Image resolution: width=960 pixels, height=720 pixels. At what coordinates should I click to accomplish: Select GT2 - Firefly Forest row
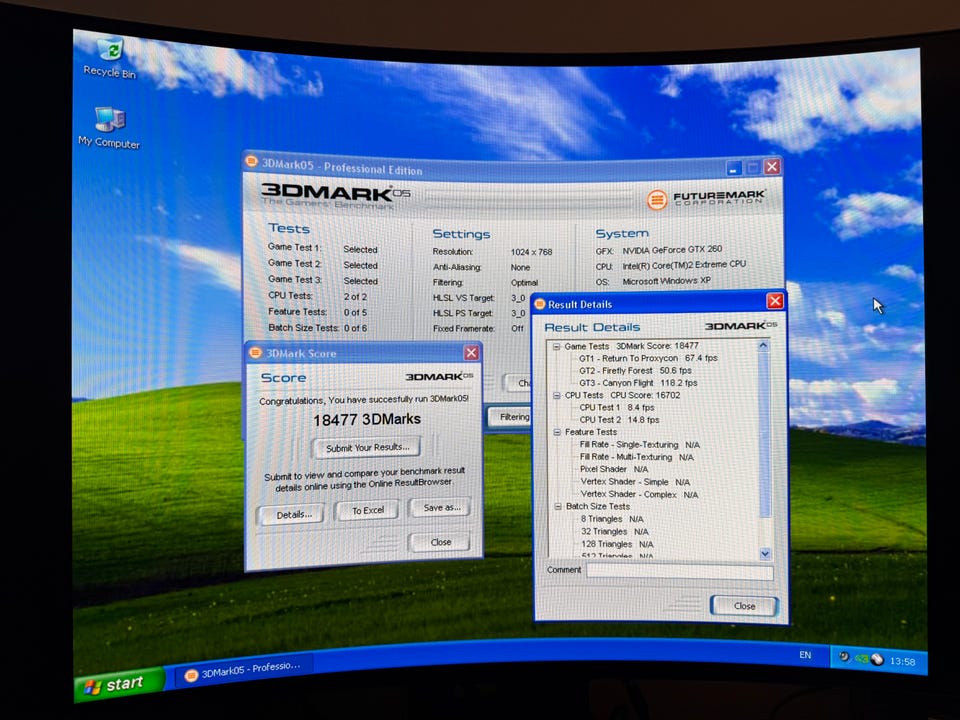[635, 370]
